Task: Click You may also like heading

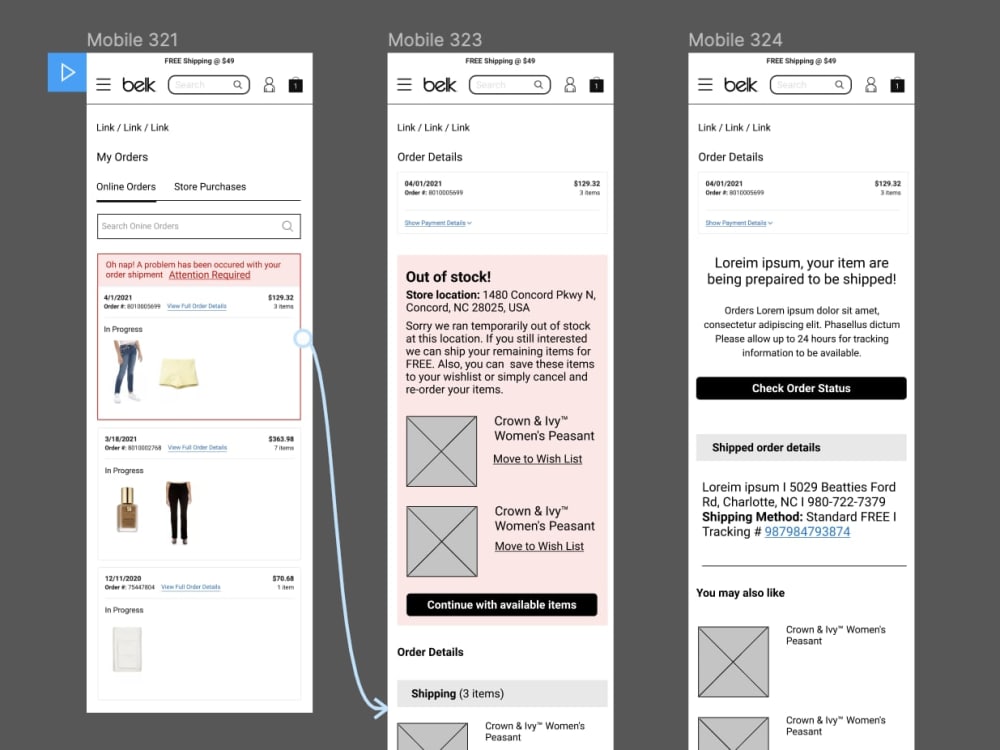Action: 740,593
